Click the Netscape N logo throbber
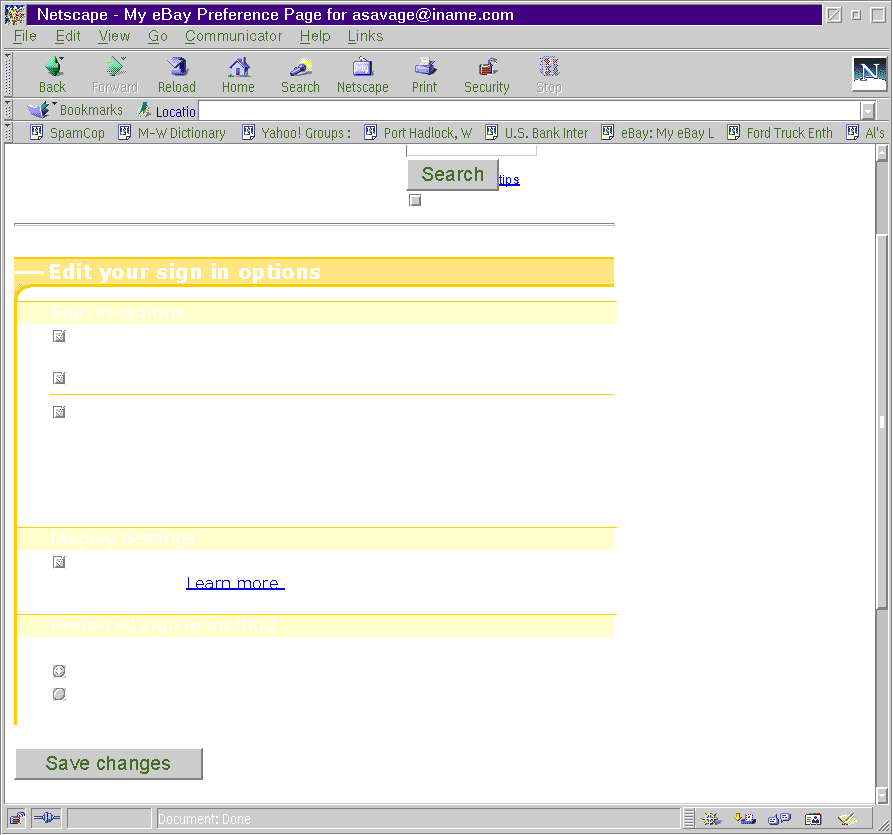 coord(869,74)
